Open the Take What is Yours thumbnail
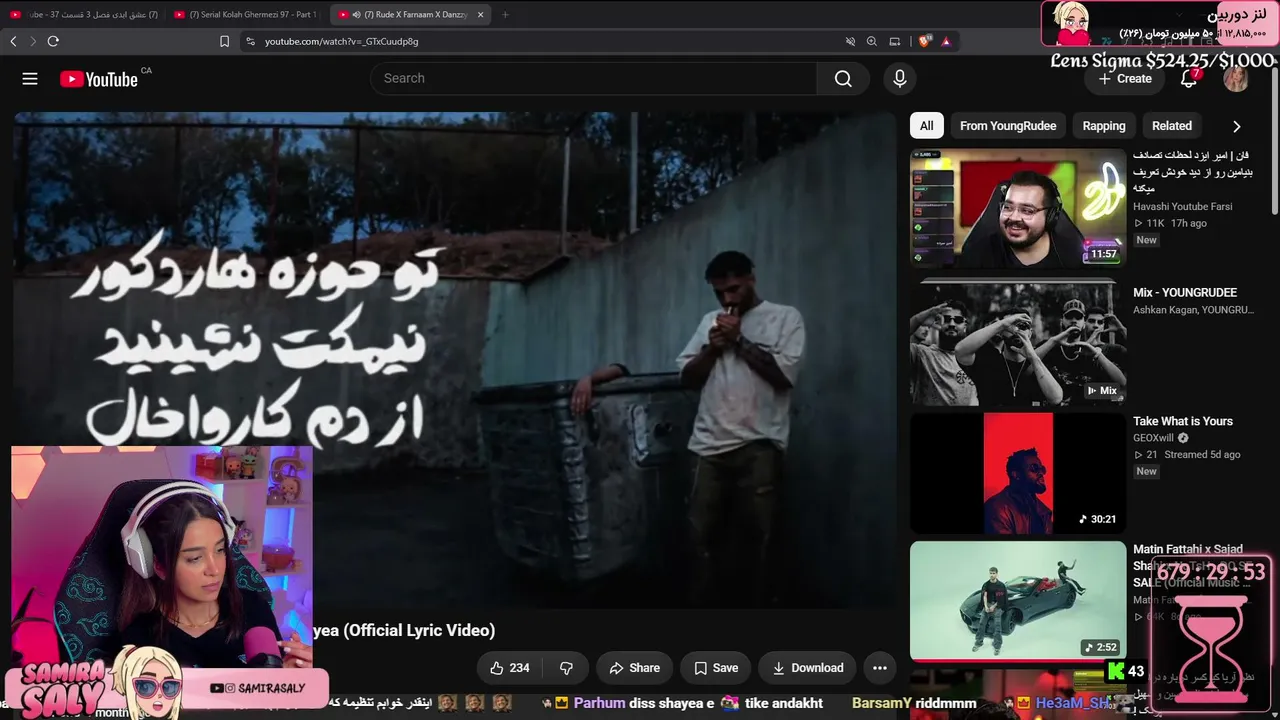Viewport: 1280px width, 720px height. (1018, 473)
